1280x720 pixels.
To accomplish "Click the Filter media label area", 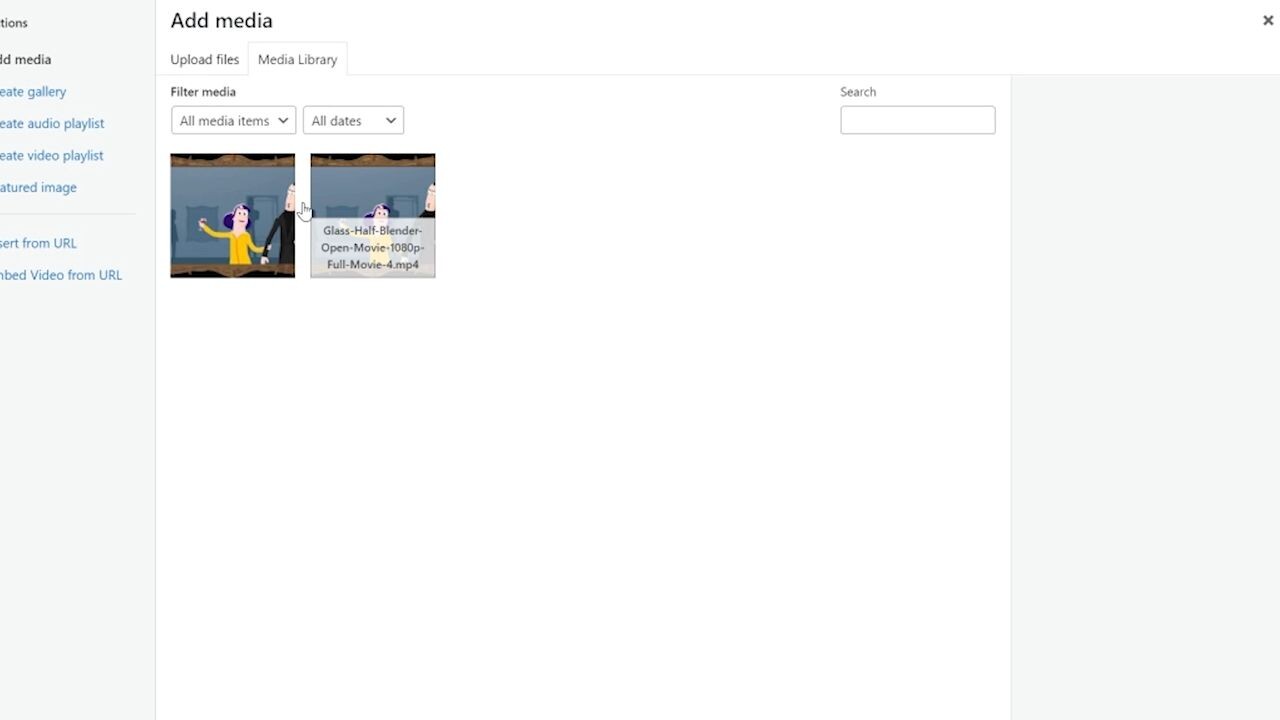I will click(203, 91).
